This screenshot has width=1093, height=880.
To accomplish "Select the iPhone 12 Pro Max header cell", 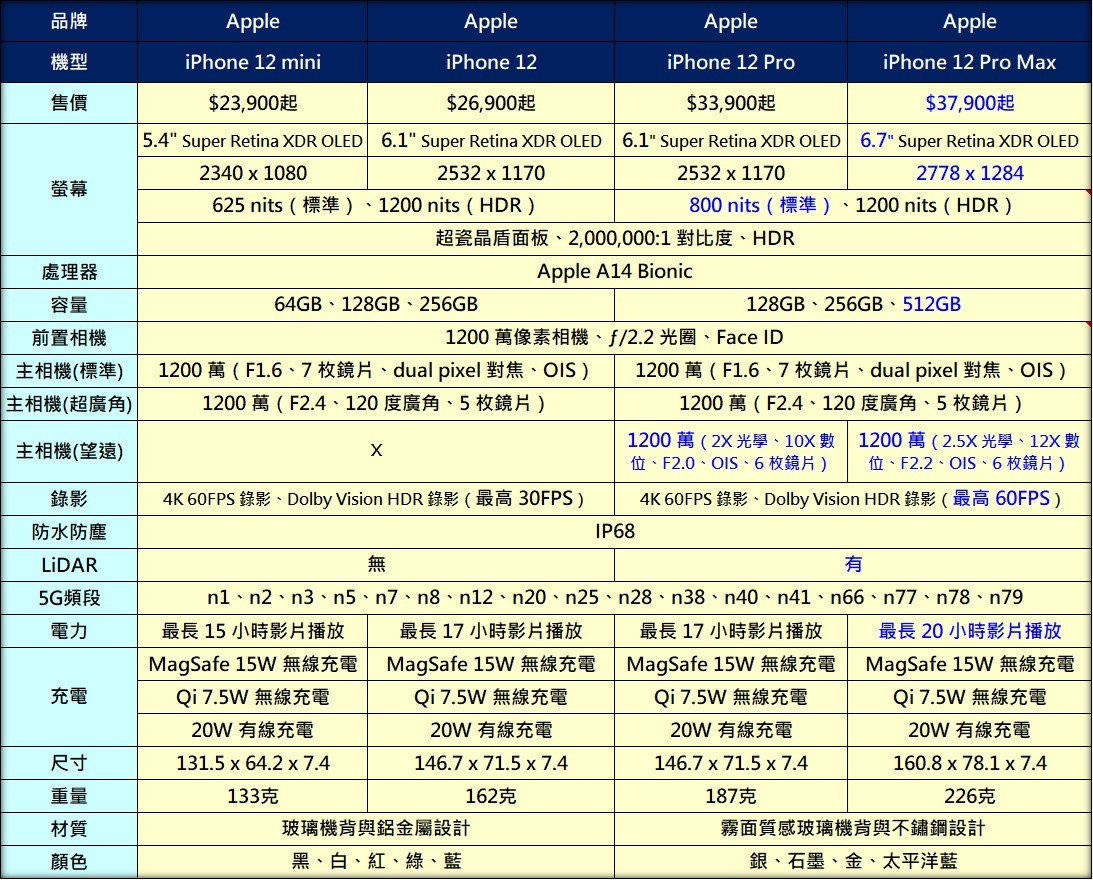I will click(969, 62).
